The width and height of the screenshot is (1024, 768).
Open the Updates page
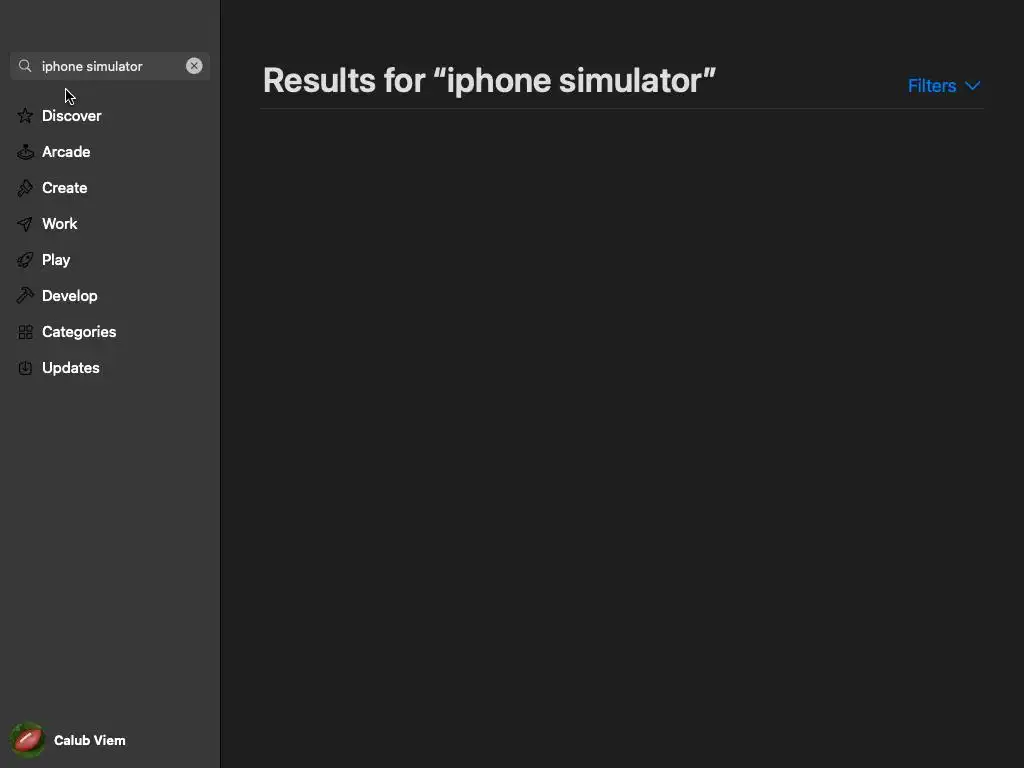[71, 368]
